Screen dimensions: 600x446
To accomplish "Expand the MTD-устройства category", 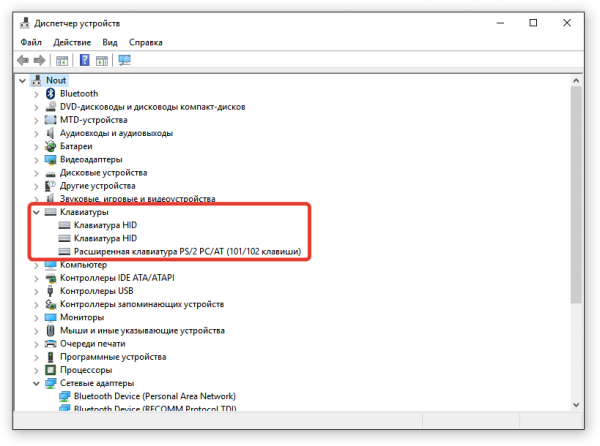I will tap(36, 120).
